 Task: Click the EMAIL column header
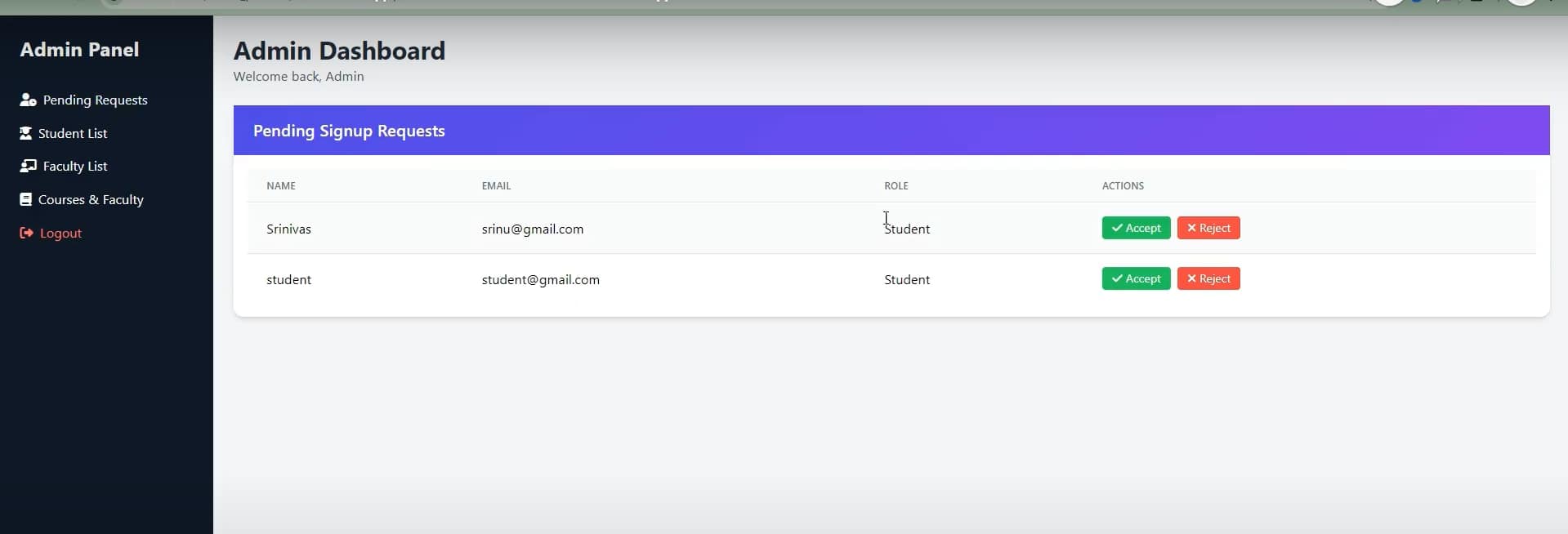(x=496, y=185)
